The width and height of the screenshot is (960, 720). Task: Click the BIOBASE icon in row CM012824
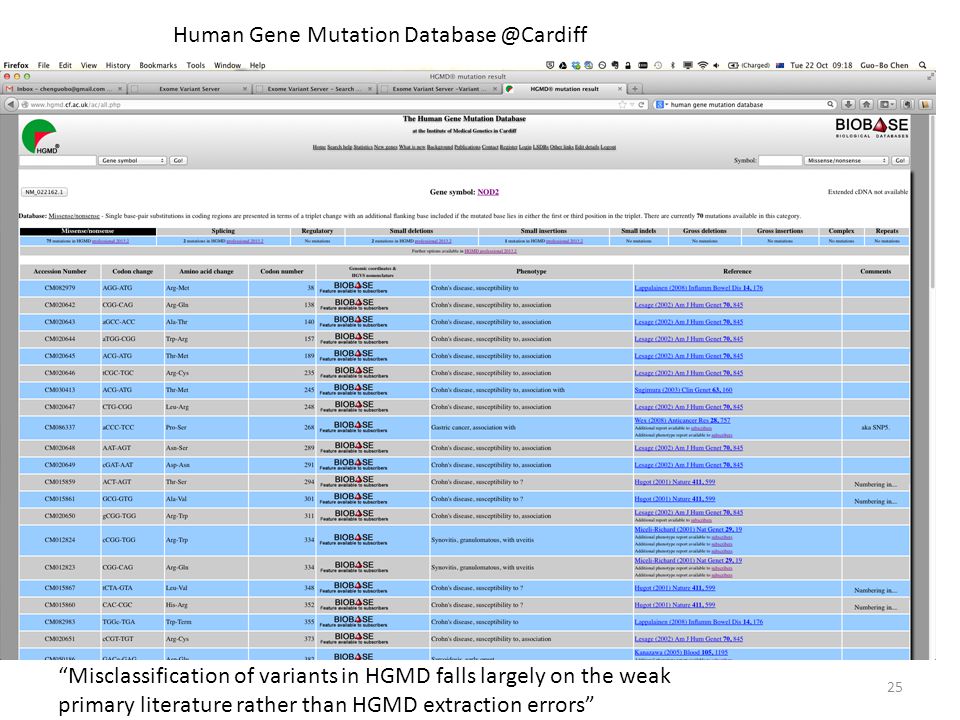point(353,539)
